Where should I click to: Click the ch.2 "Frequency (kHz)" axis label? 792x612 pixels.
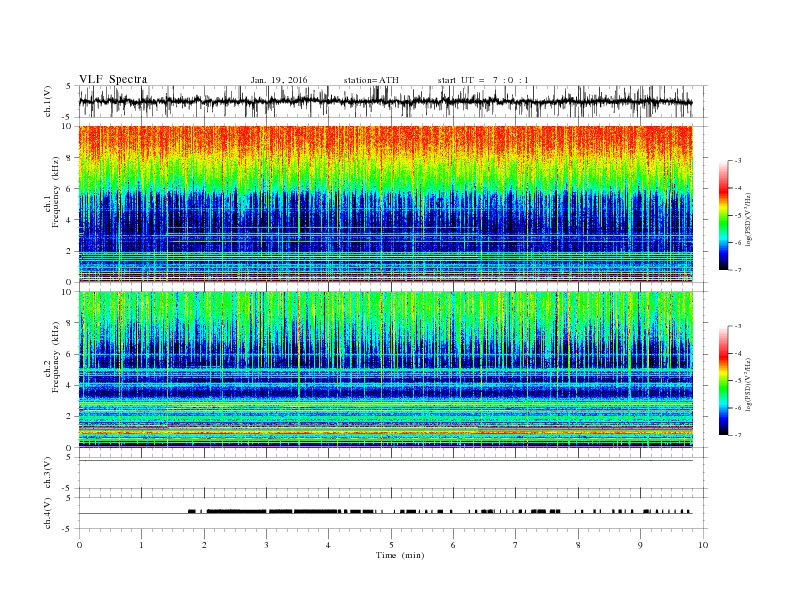coord(56,360)
